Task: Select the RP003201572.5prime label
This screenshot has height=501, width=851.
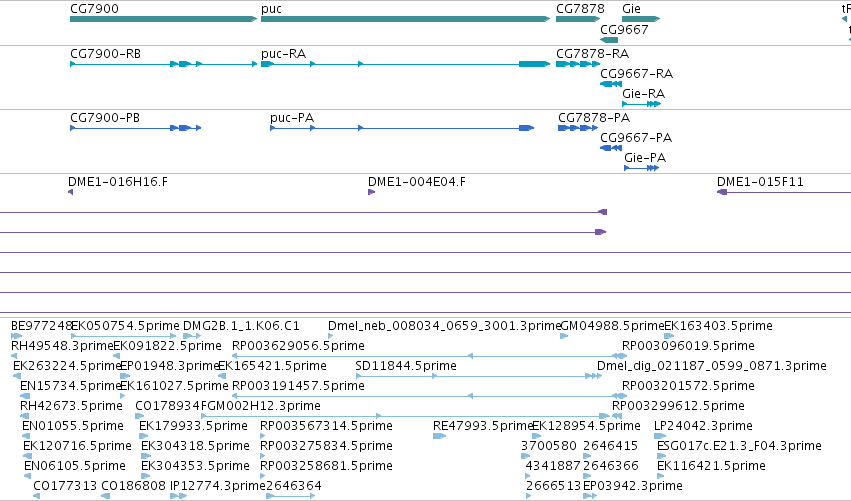Action: tap(688, 386)
